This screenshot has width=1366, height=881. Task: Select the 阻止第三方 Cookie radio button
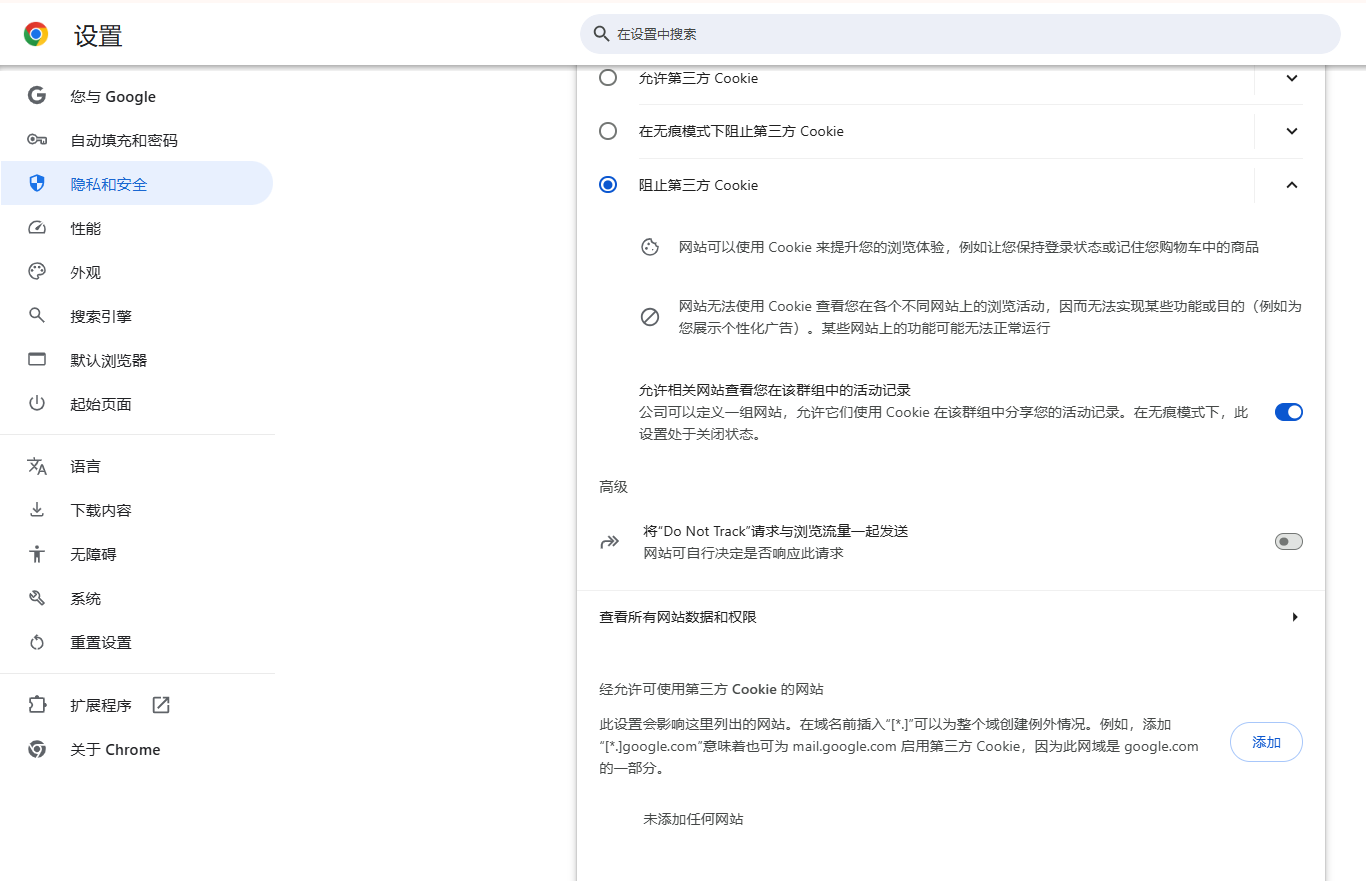[608, 185]
